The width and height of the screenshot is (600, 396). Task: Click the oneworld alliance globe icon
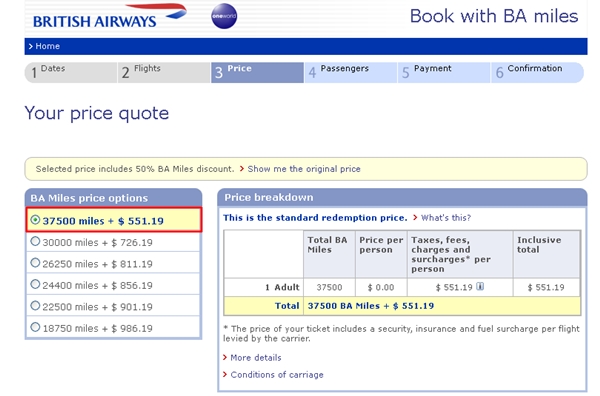point(224,16)
